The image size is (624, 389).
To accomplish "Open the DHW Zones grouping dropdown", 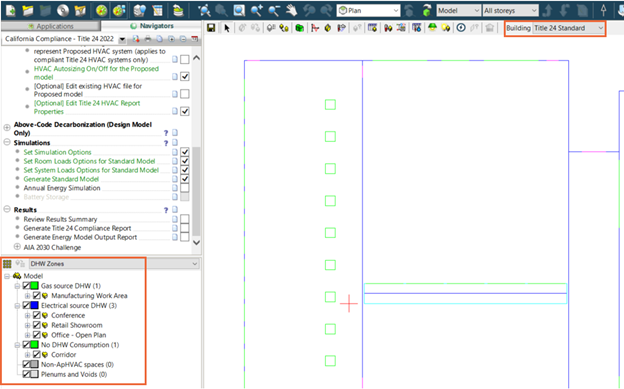I will click(114, 264).
